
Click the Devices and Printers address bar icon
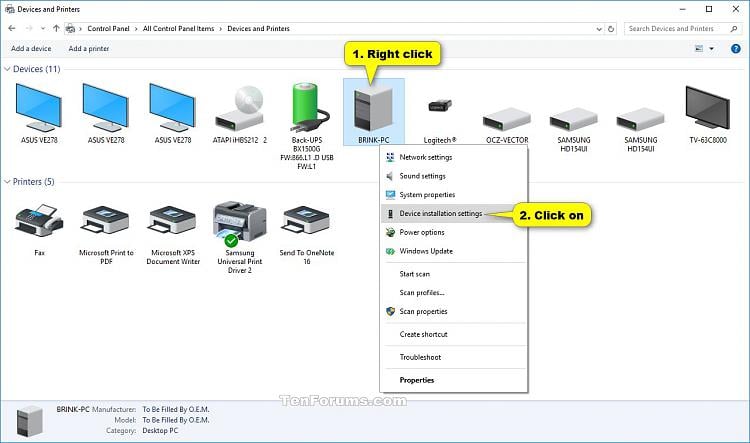[x=70, y=29]
